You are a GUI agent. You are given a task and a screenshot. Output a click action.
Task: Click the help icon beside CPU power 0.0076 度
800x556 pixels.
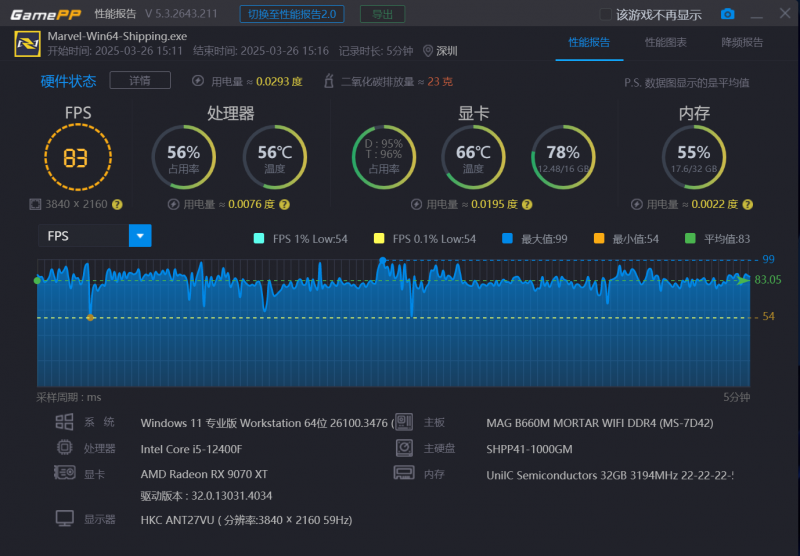point(285,205)
